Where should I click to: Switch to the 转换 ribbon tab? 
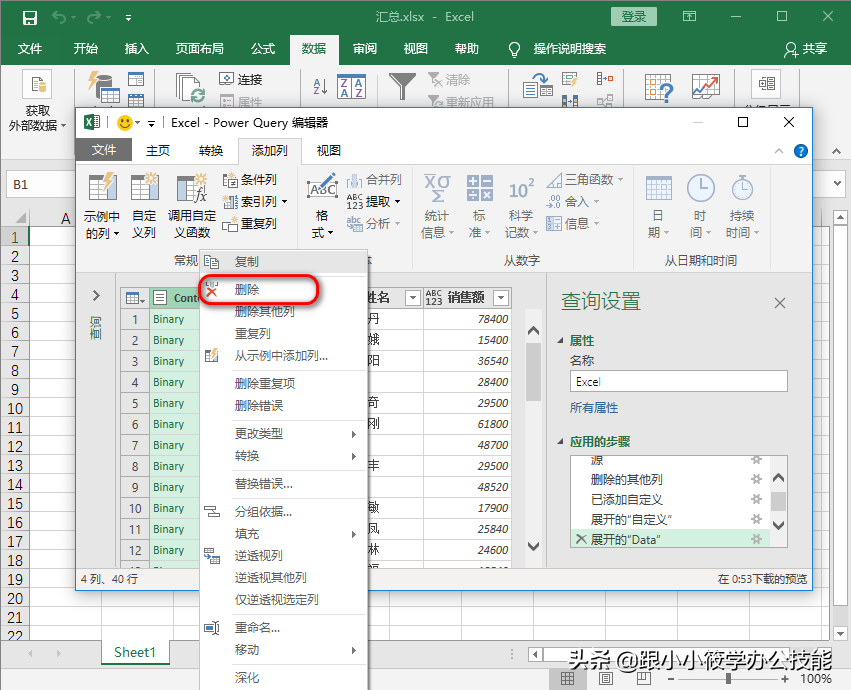point(211,151)
